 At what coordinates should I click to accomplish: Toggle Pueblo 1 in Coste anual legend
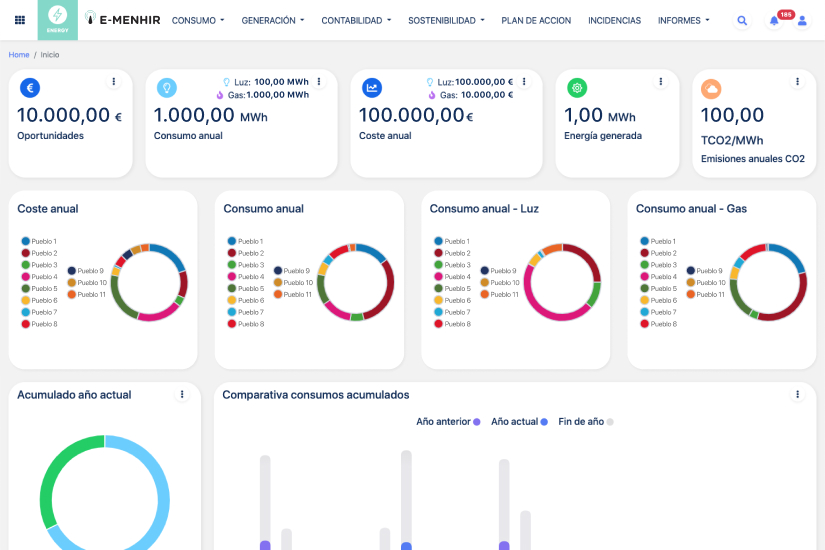(39, 241)
